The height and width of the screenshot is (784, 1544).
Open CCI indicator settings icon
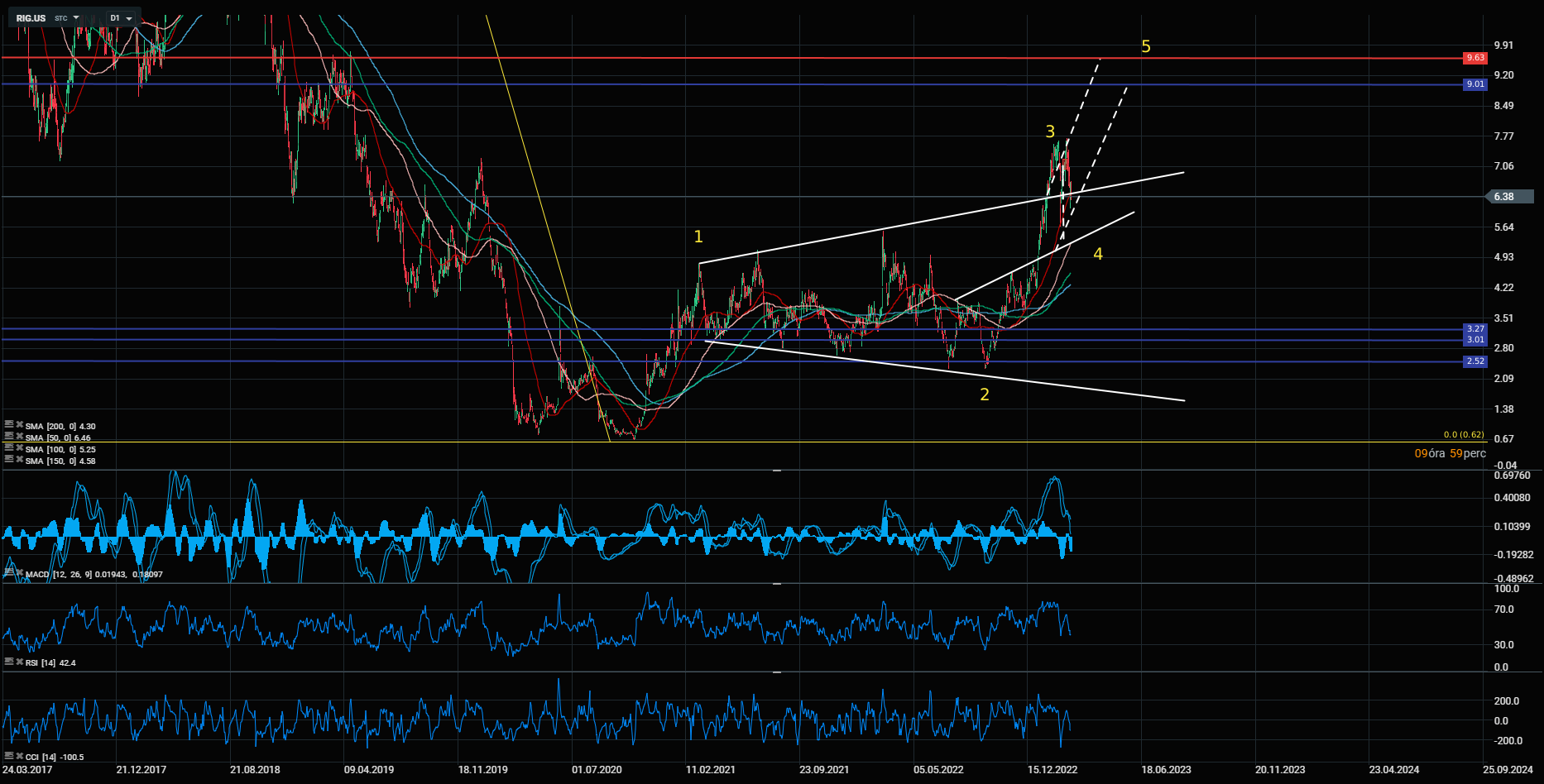(9, 755)
